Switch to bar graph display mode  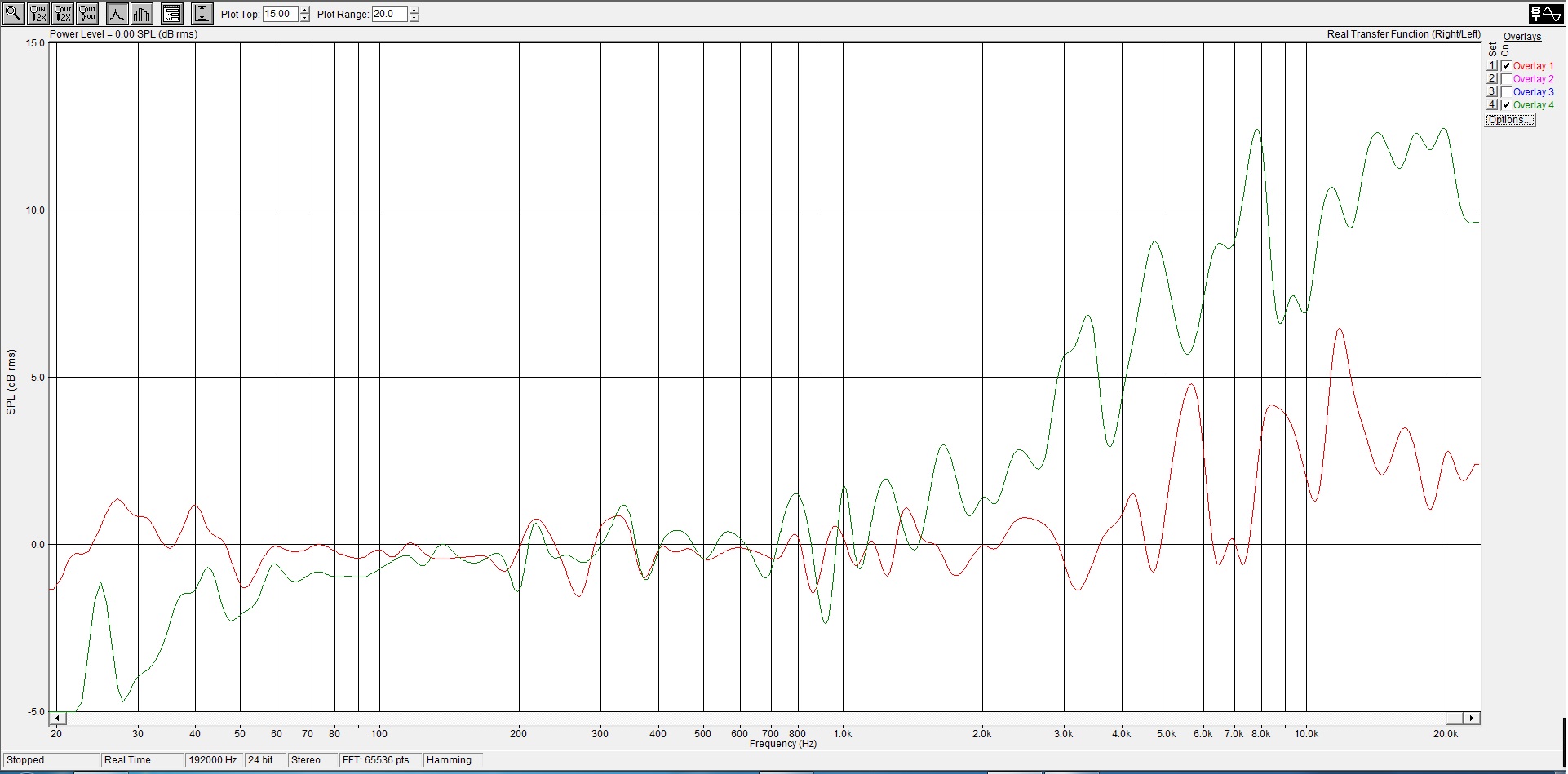coord(142,14)
